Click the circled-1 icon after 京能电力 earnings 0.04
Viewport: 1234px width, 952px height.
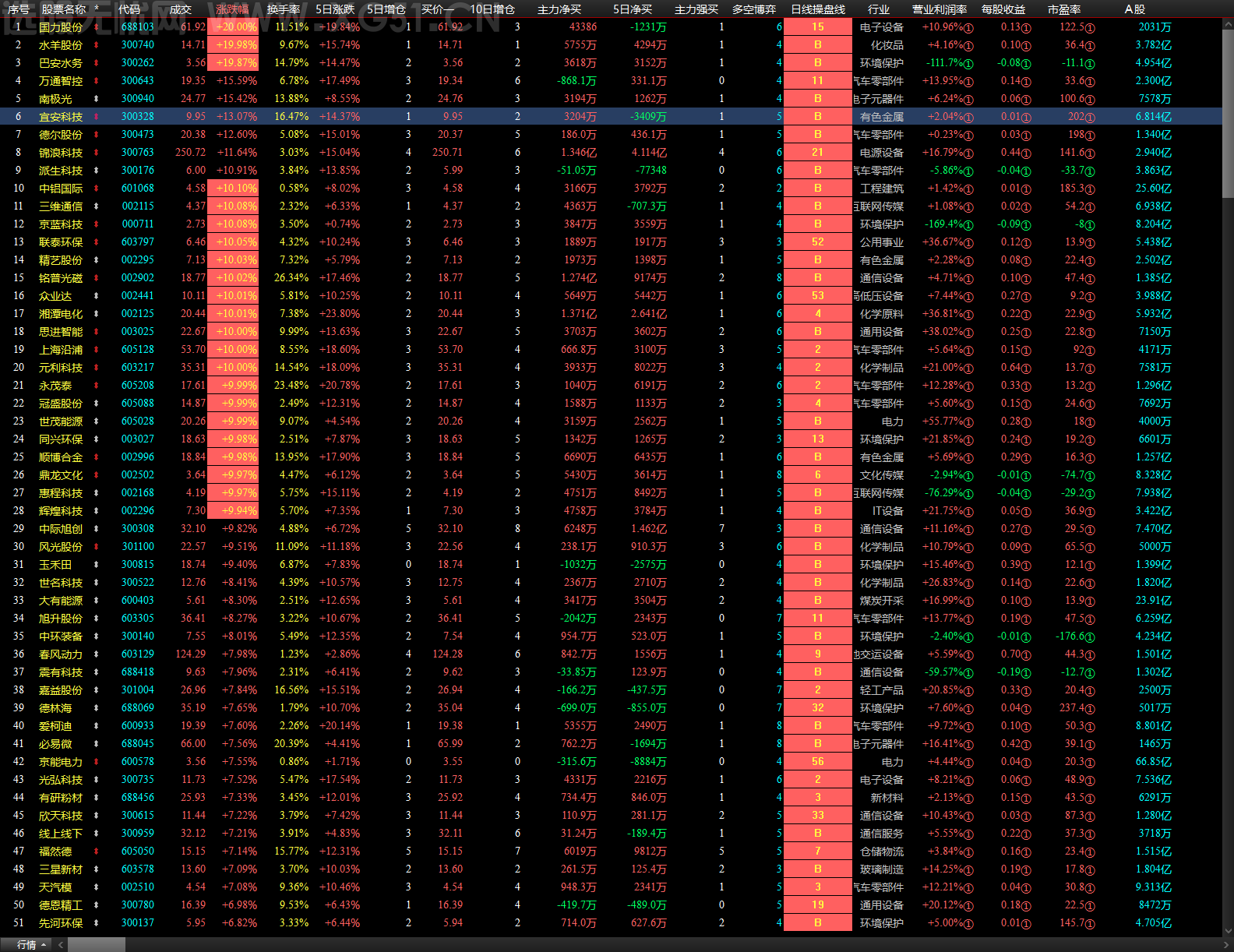tap(1026, 763)
